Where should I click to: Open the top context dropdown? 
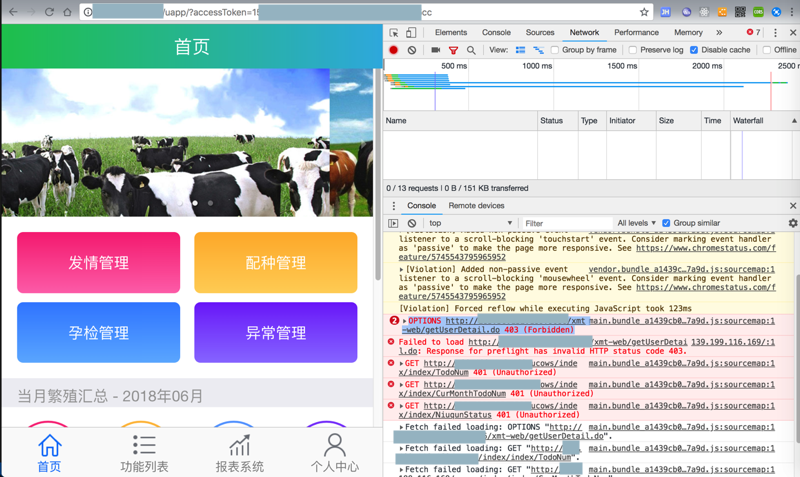(x=470, y=223)
